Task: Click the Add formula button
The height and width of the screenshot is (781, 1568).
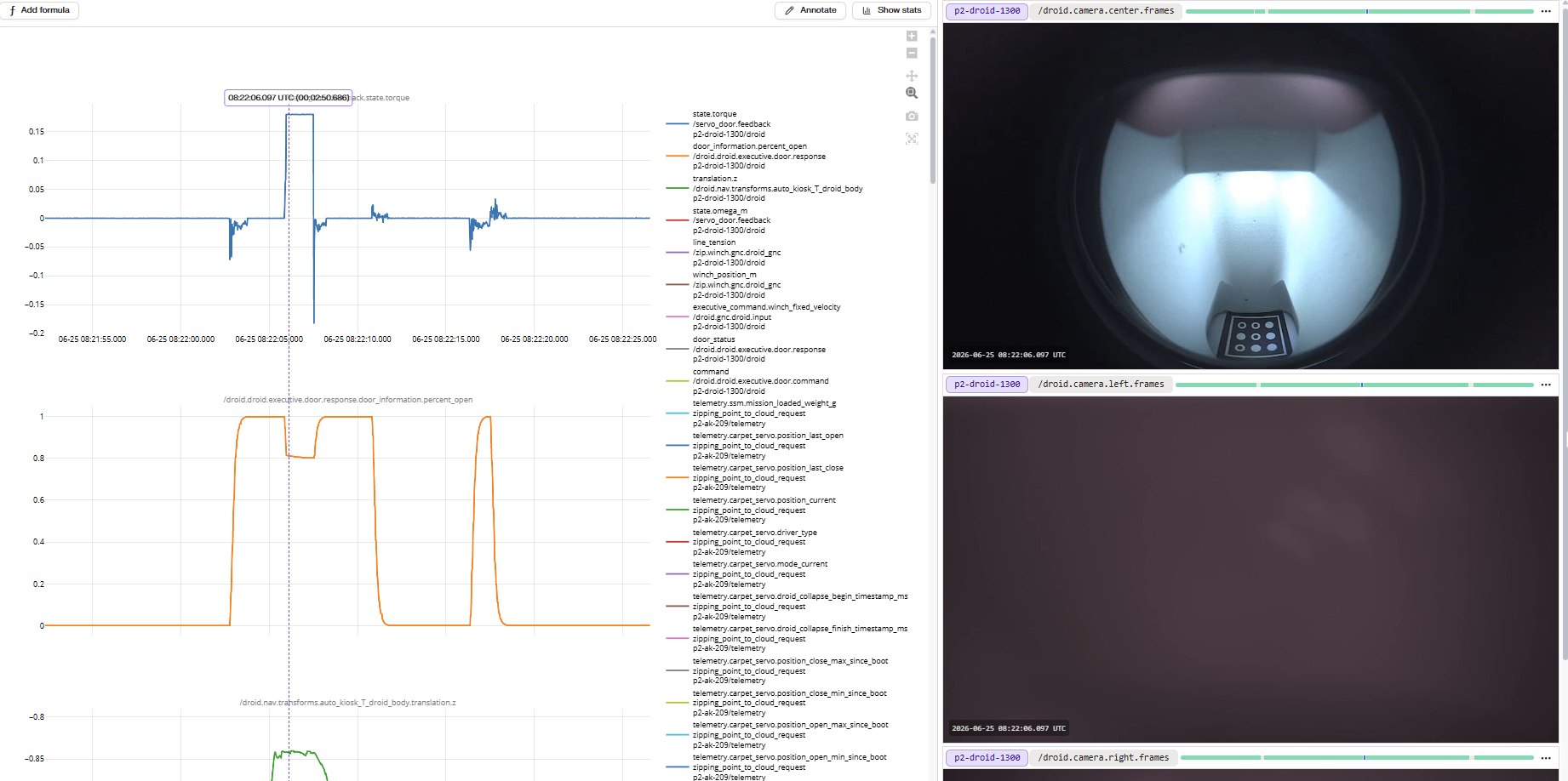Action: pyautogui.click(x=40, y=10)
